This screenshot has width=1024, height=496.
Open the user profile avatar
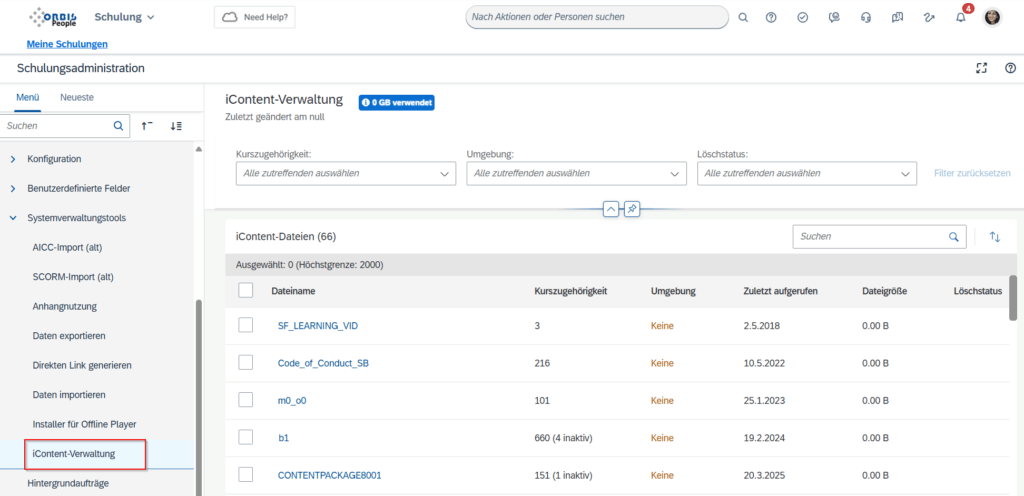992,18
